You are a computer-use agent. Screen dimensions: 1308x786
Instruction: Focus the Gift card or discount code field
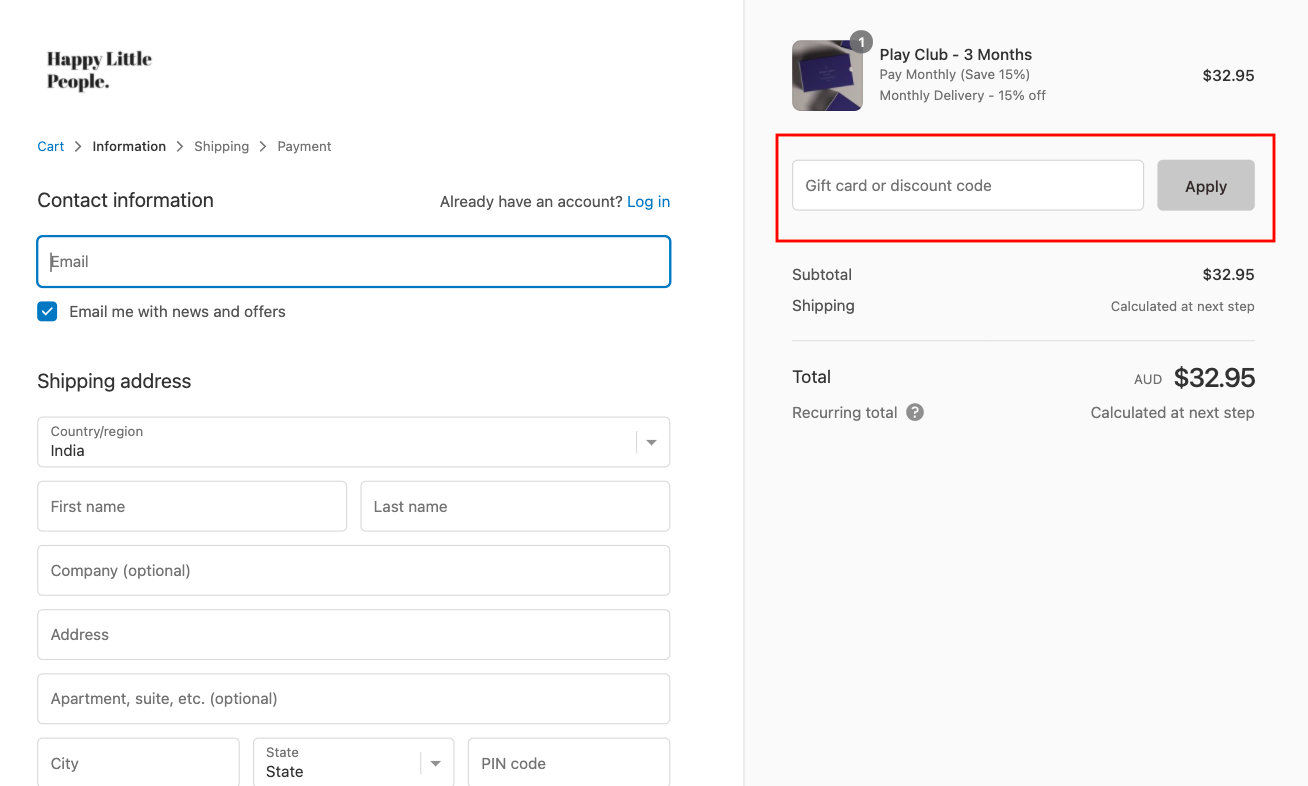[x=967, y=185]
